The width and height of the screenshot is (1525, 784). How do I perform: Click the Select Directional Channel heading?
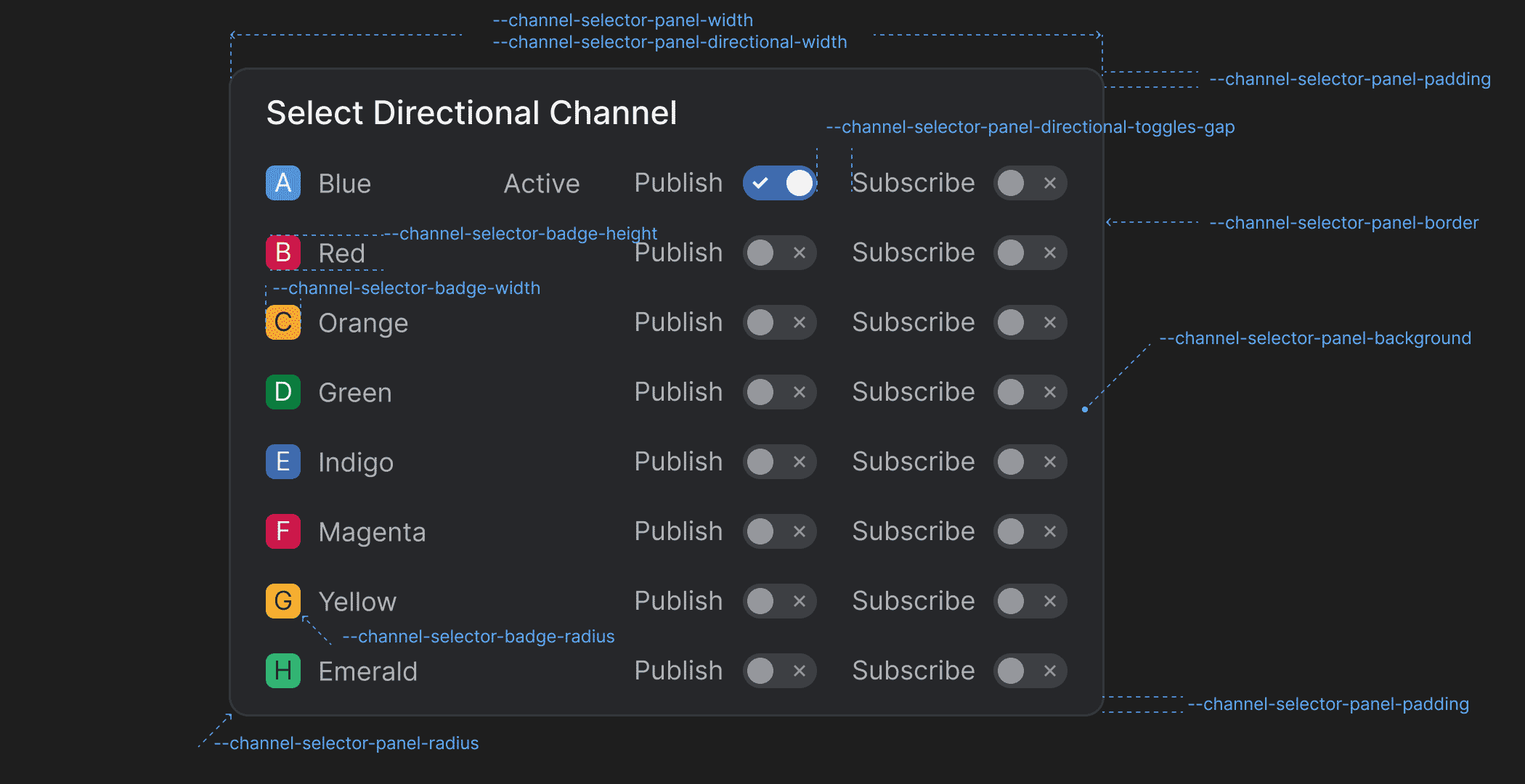[472, 113]
